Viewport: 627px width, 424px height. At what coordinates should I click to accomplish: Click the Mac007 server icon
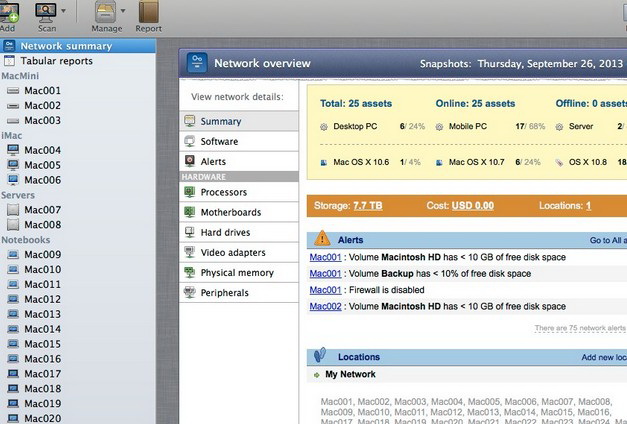click(x=13, y=210)
